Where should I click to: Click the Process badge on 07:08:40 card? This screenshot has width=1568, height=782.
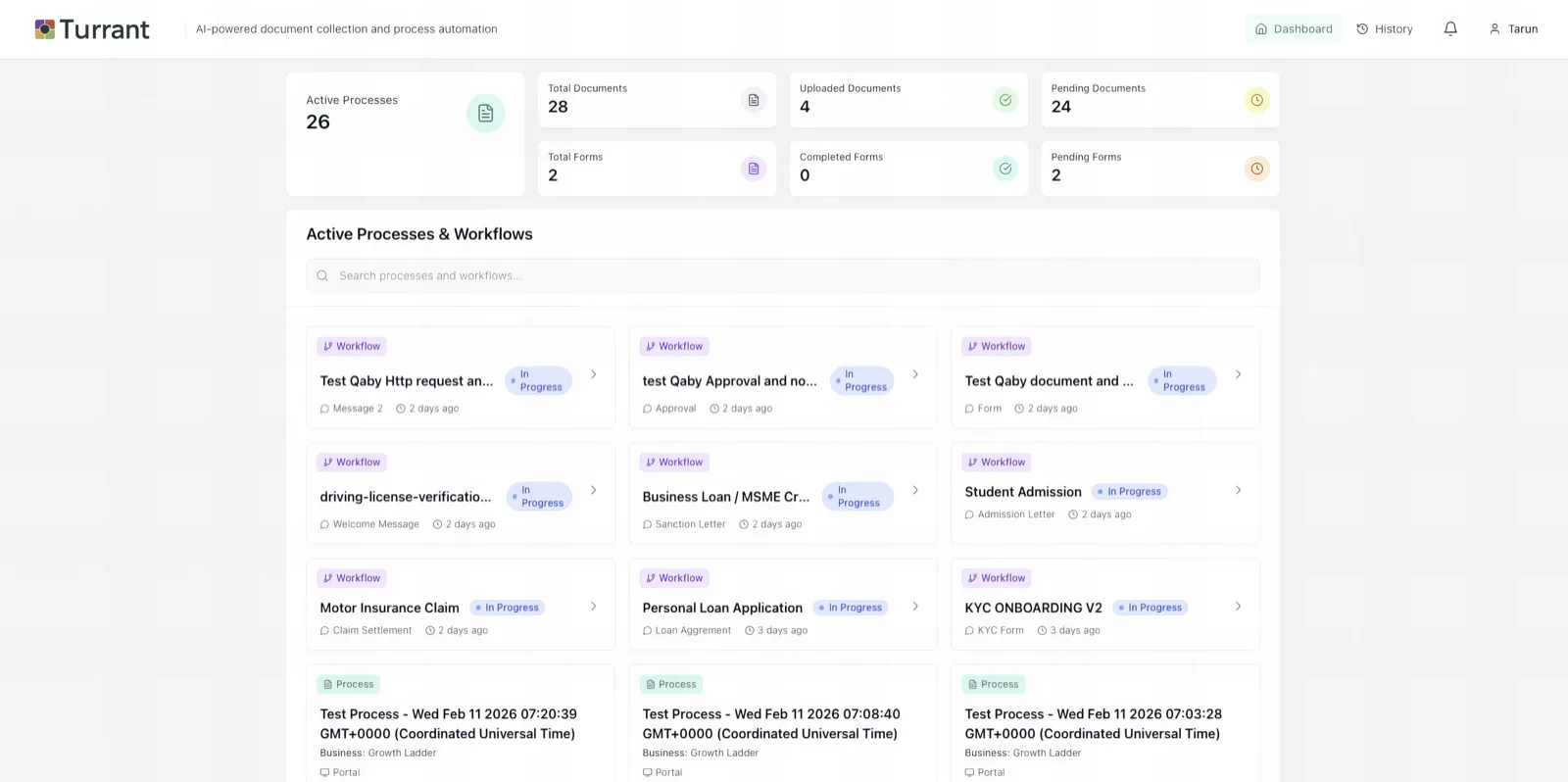point(671,684)
